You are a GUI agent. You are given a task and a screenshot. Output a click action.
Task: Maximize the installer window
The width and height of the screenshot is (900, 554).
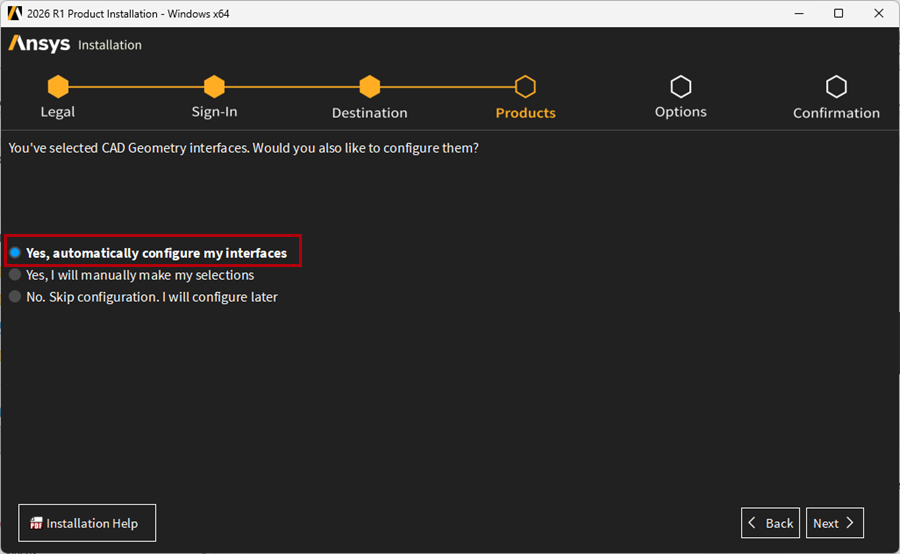click(839, 13)
